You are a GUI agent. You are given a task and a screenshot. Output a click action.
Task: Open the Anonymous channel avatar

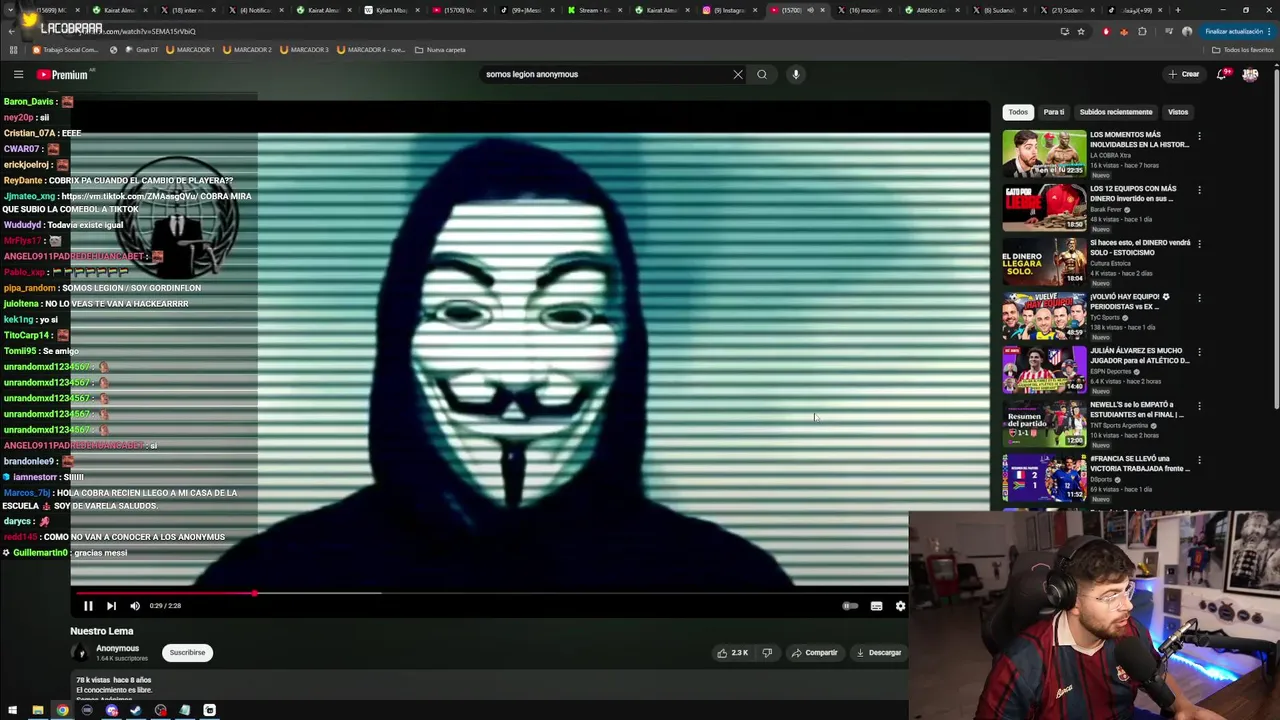point(80,653)
